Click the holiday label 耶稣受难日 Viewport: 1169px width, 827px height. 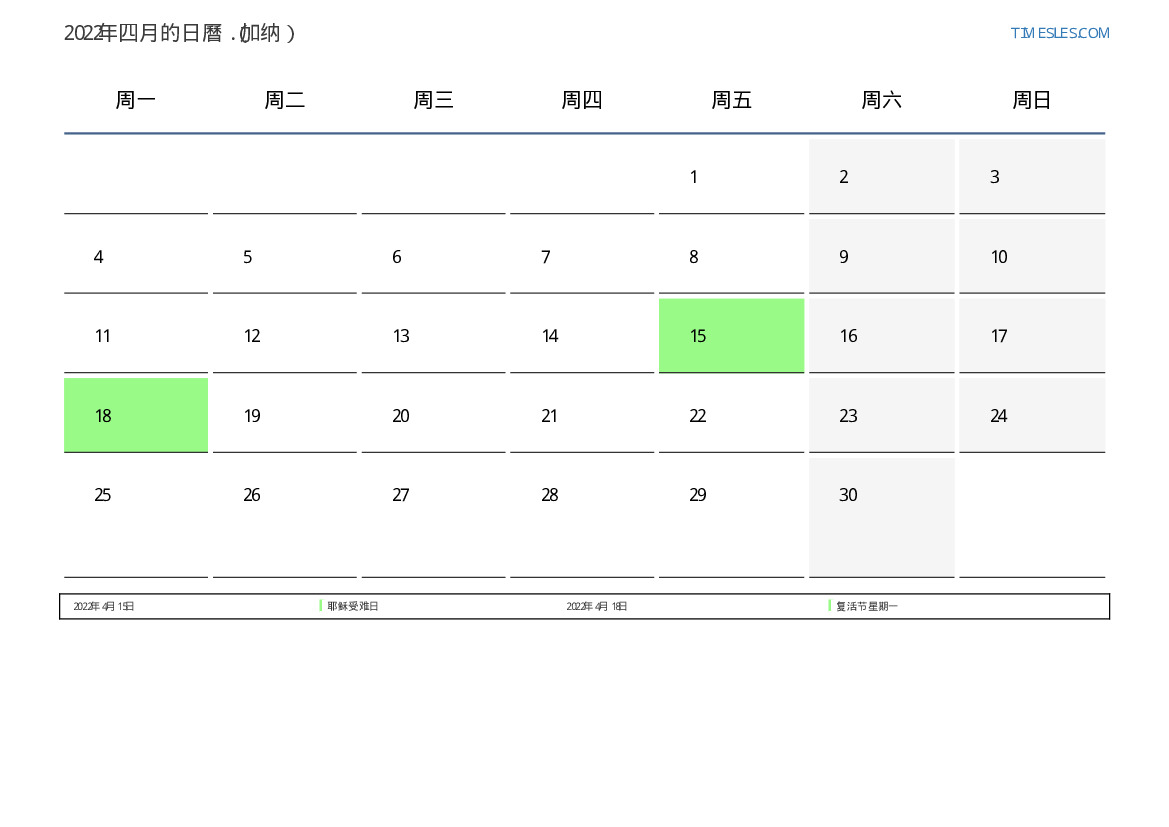tap(353, 606)
